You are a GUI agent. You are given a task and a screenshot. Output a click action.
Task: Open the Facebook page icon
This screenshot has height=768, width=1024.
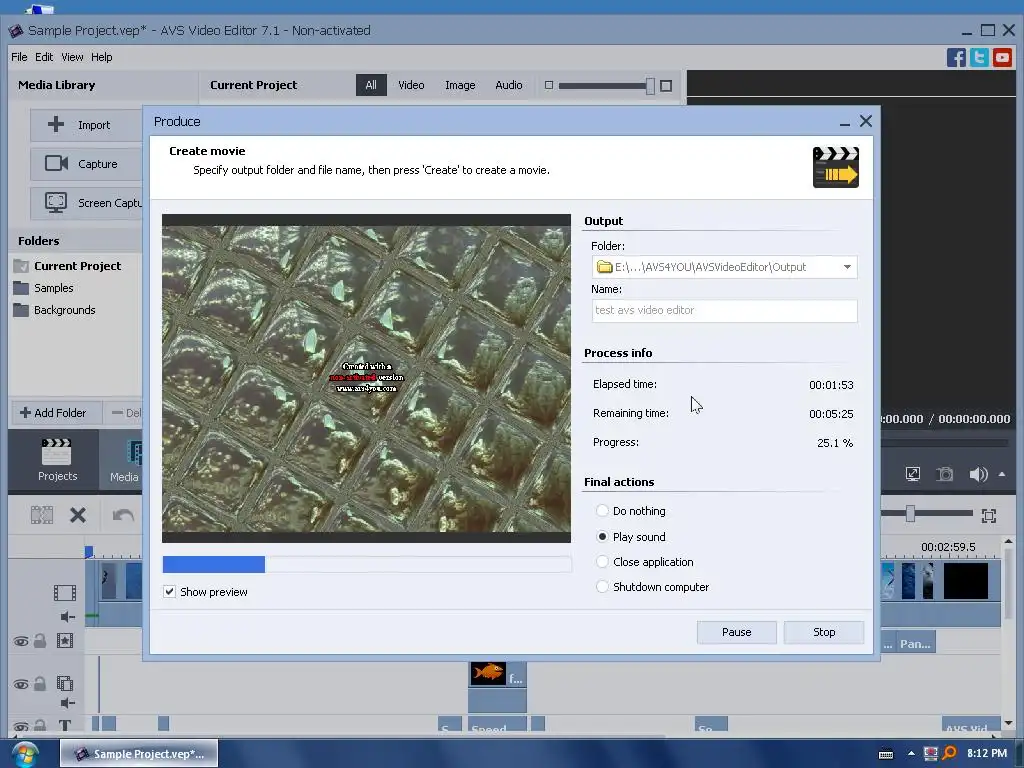pos(956,57)
